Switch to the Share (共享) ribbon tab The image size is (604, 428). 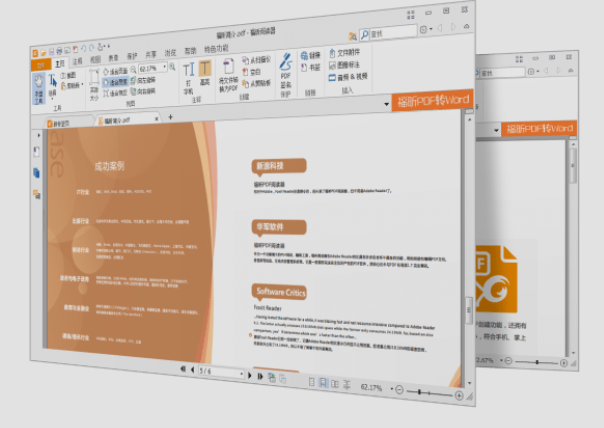[151, 54]
